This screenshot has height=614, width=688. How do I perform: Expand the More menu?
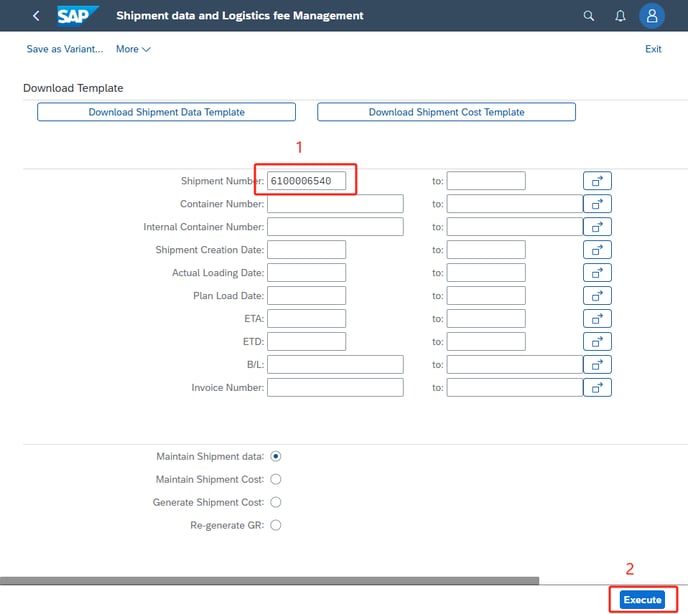pos(133,49)
